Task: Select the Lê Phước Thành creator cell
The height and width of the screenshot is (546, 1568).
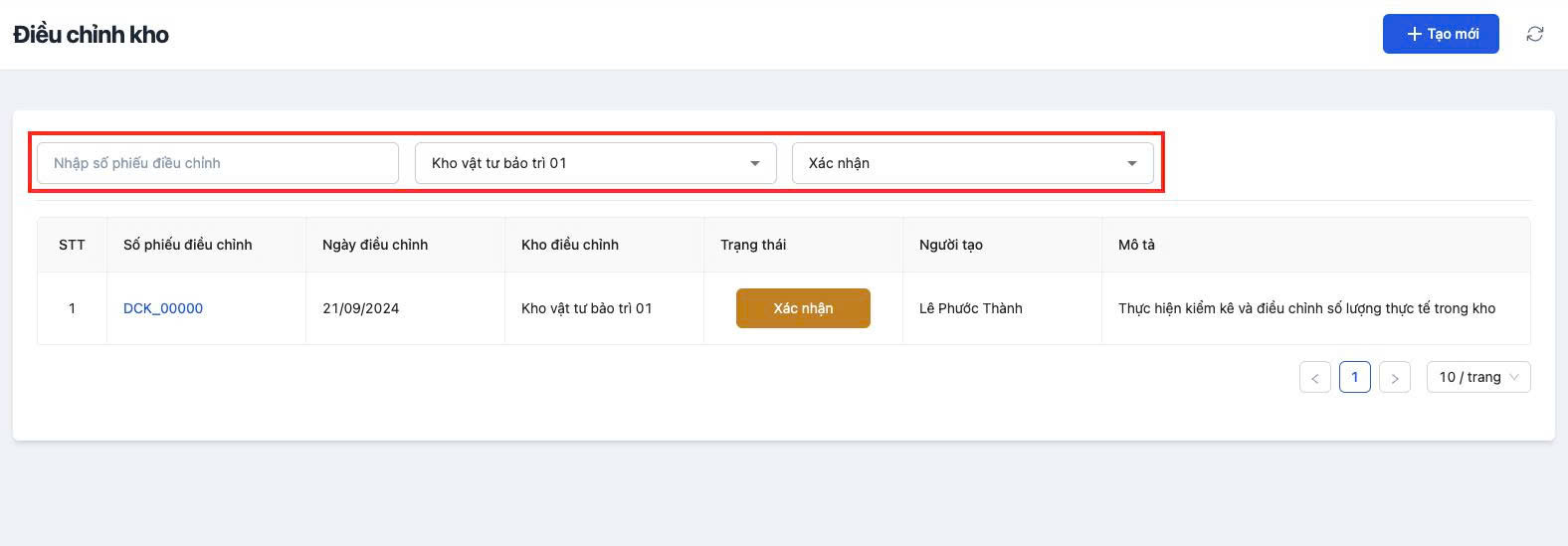Action: click(x=971, y=308)
